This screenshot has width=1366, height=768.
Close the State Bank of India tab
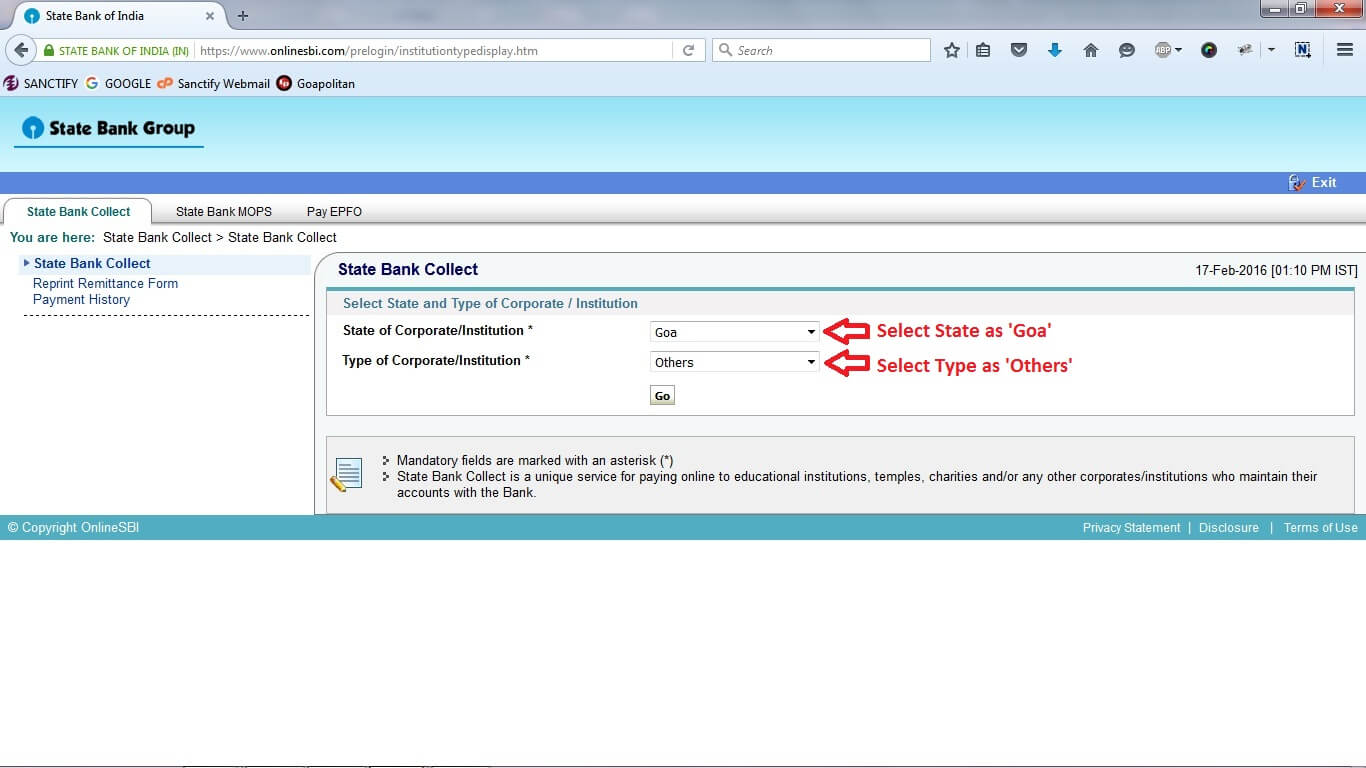tap(210, 16)
